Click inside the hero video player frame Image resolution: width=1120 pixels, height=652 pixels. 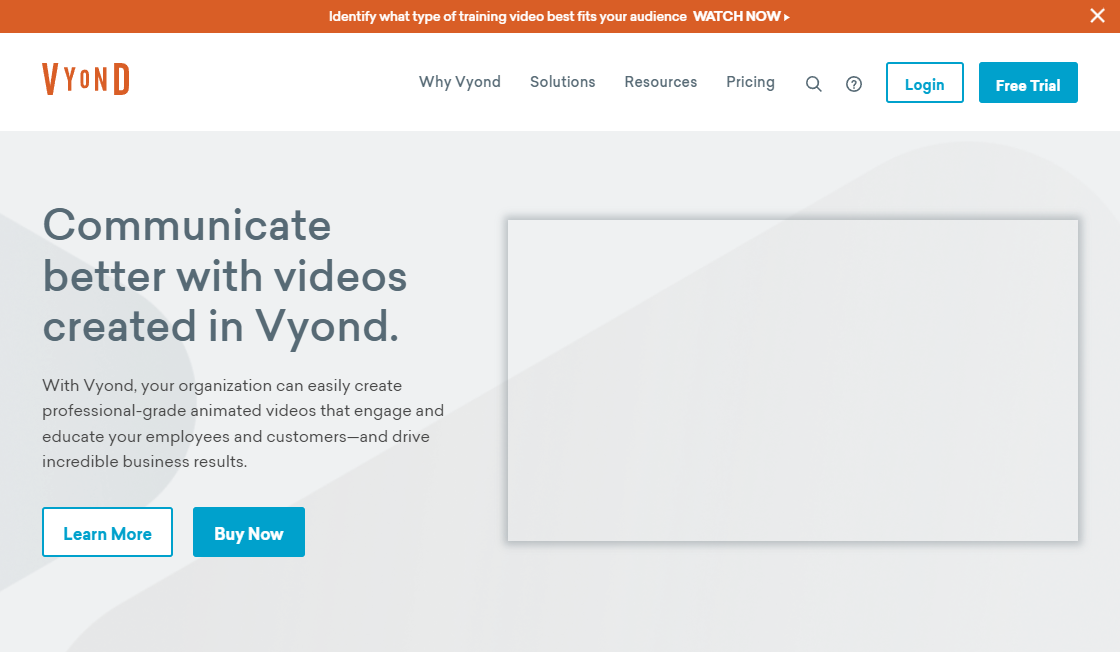pos(793,380)
